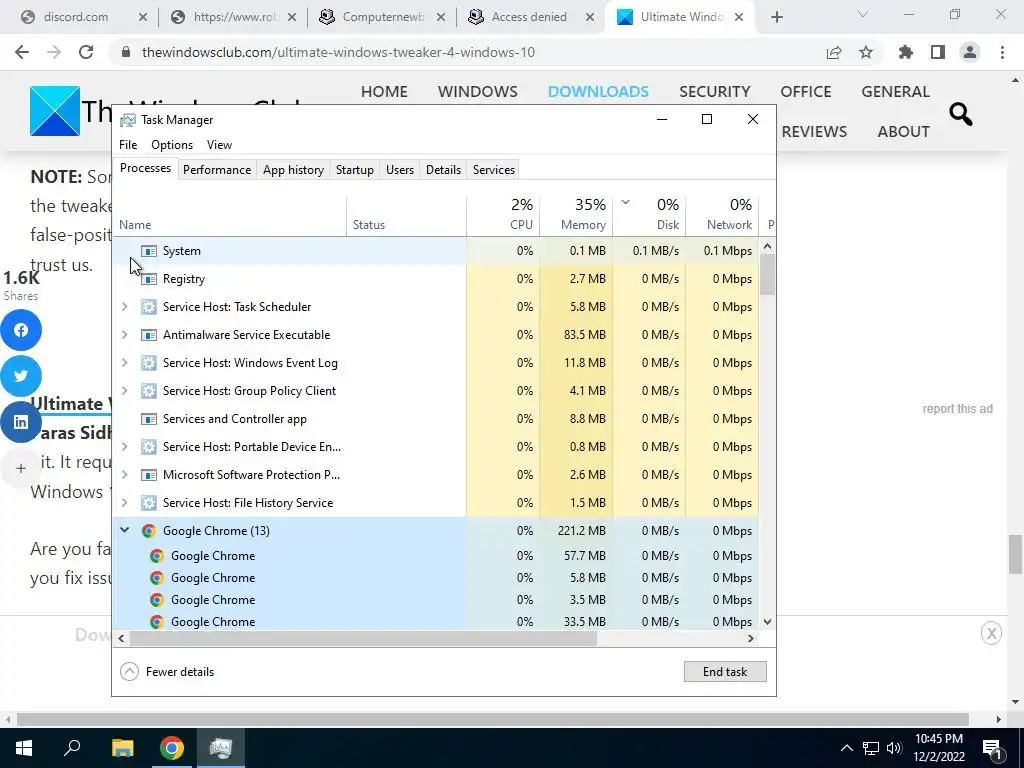This screenshot has width=1024, height=768.
Task: Click the System process icon
Action: 149,251
